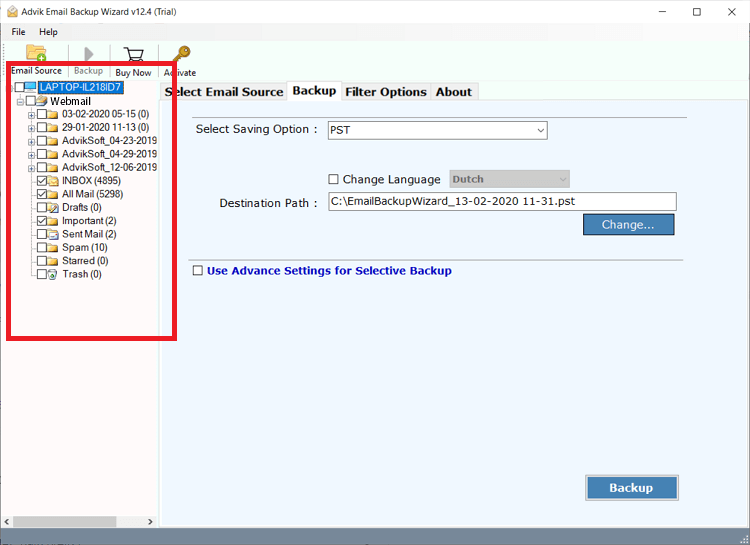Open the File menu
Image resolution: width=750 pixels, height=545 pixels.
click(19, 32)
